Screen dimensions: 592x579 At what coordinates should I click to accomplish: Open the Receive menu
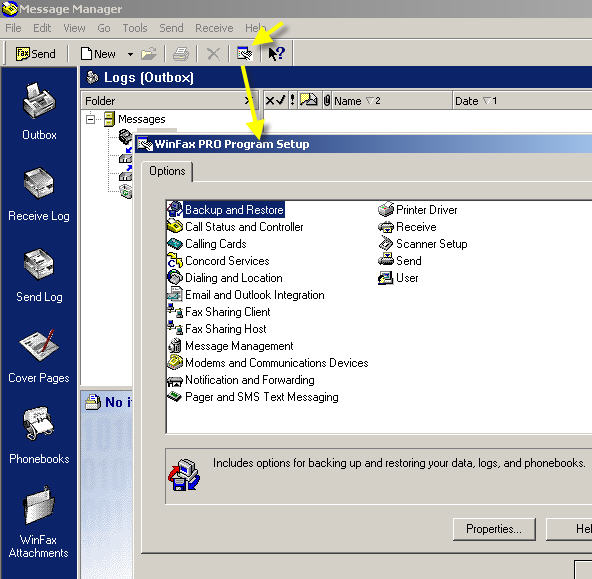pyautogui.click(x=214, y=28)
